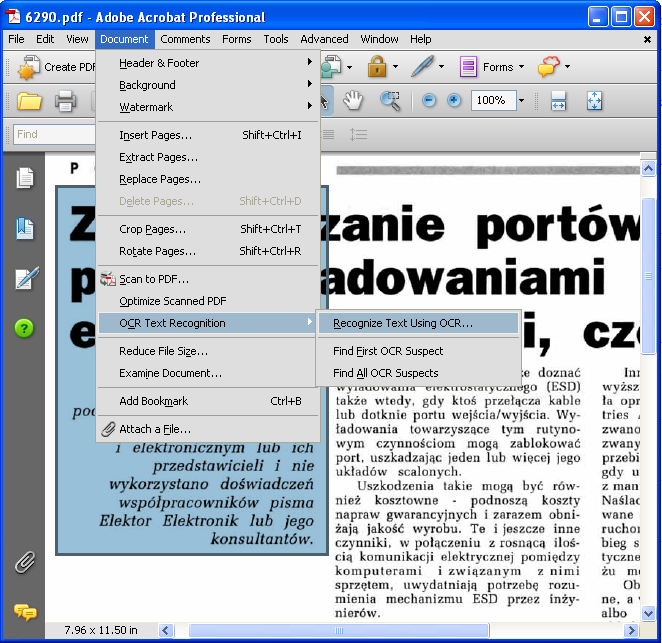
Task: Open the zoom percentage dropdown arrow
Action: pos(521,101)
